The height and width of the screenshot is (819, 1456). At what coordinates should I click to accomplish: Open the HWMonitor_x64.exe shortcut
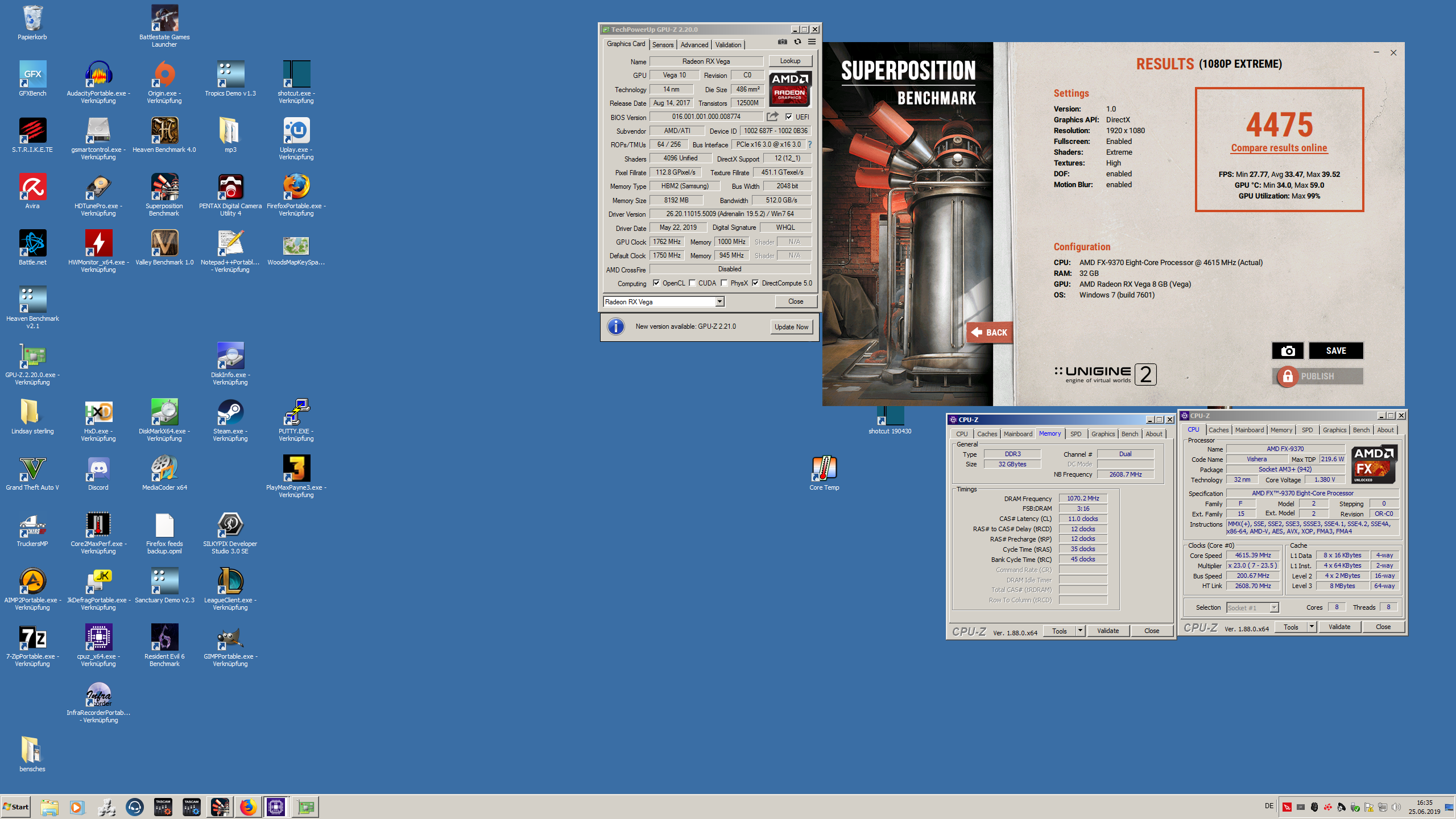point(98,251)
